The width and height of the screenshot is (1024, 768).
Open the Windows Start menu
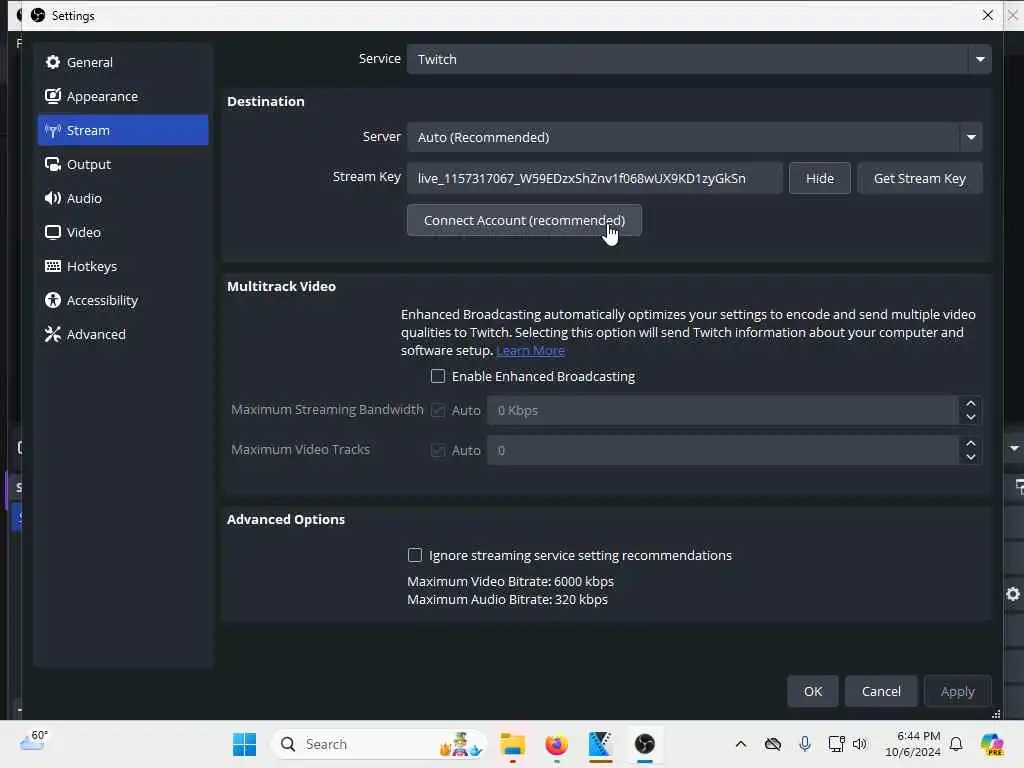pyautogui.click(x=244, y=744)
